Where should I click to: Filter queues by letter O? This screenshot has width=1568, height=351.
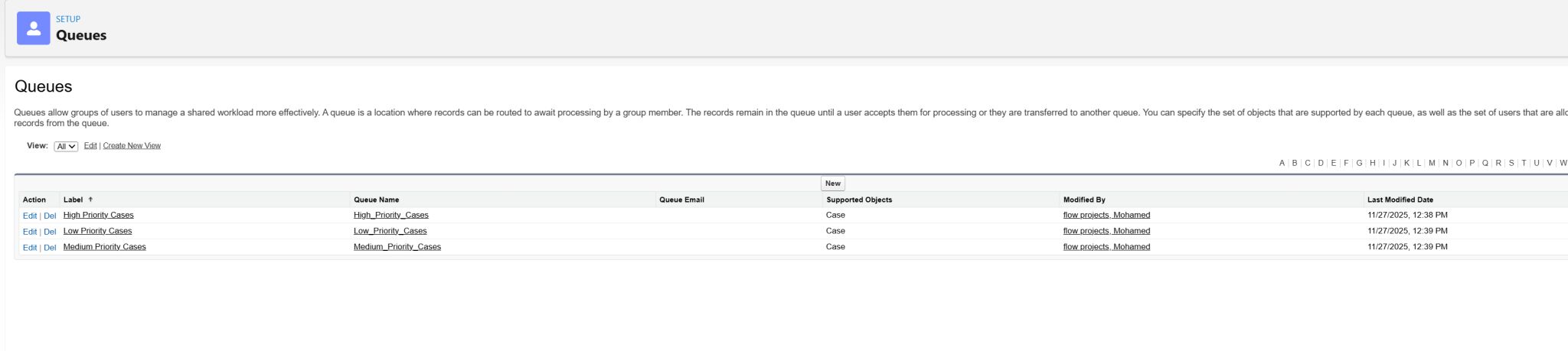tap(1459, 163)
